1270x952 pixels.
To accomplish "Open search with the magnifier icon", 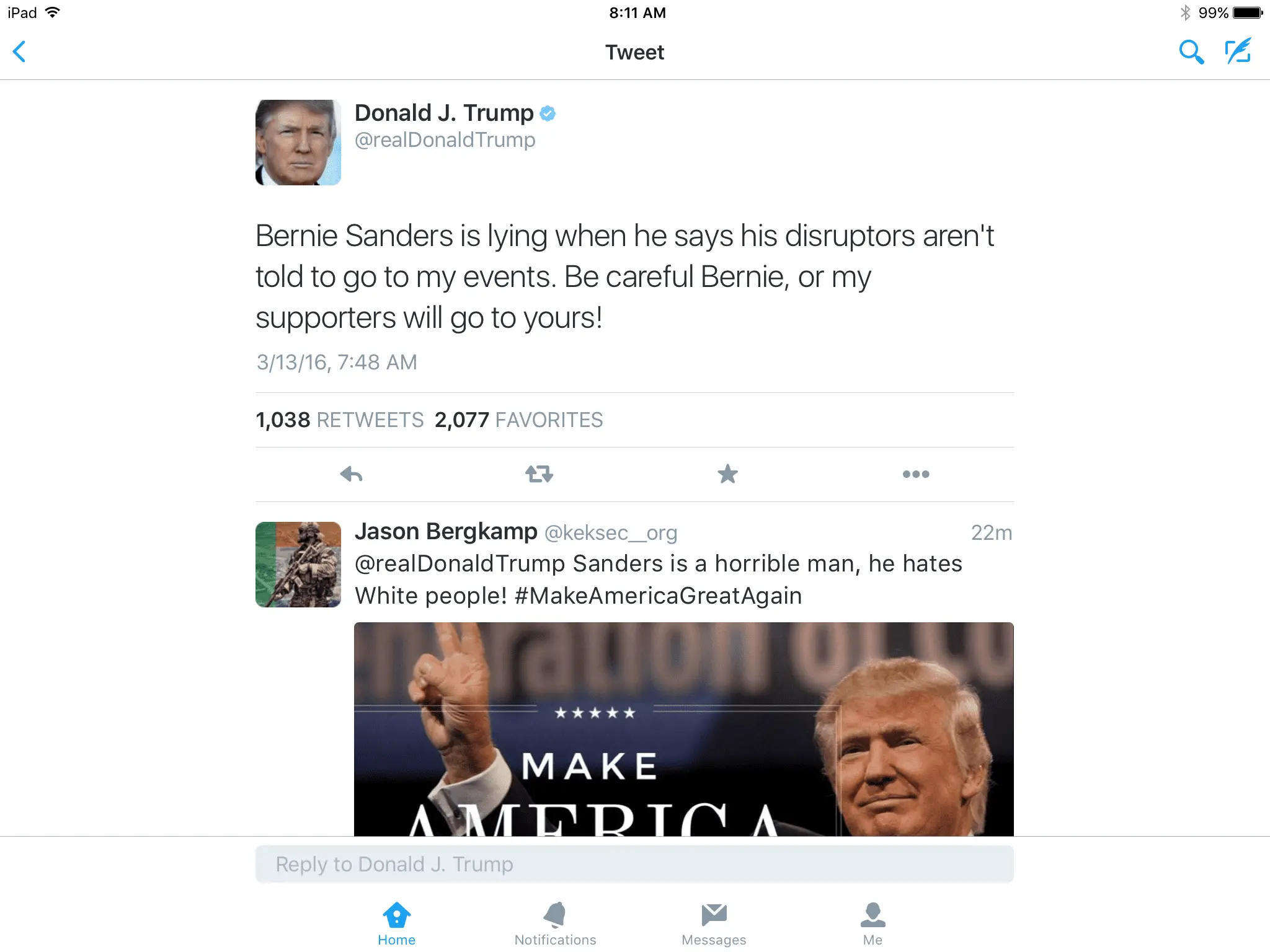I will click(1191, 52).
